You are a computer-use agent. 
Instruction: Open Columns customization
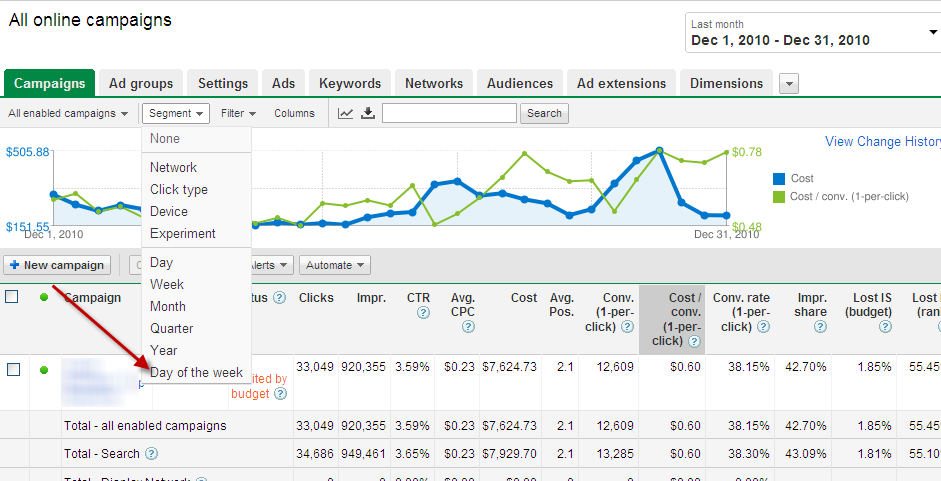(x=294, y=113)
